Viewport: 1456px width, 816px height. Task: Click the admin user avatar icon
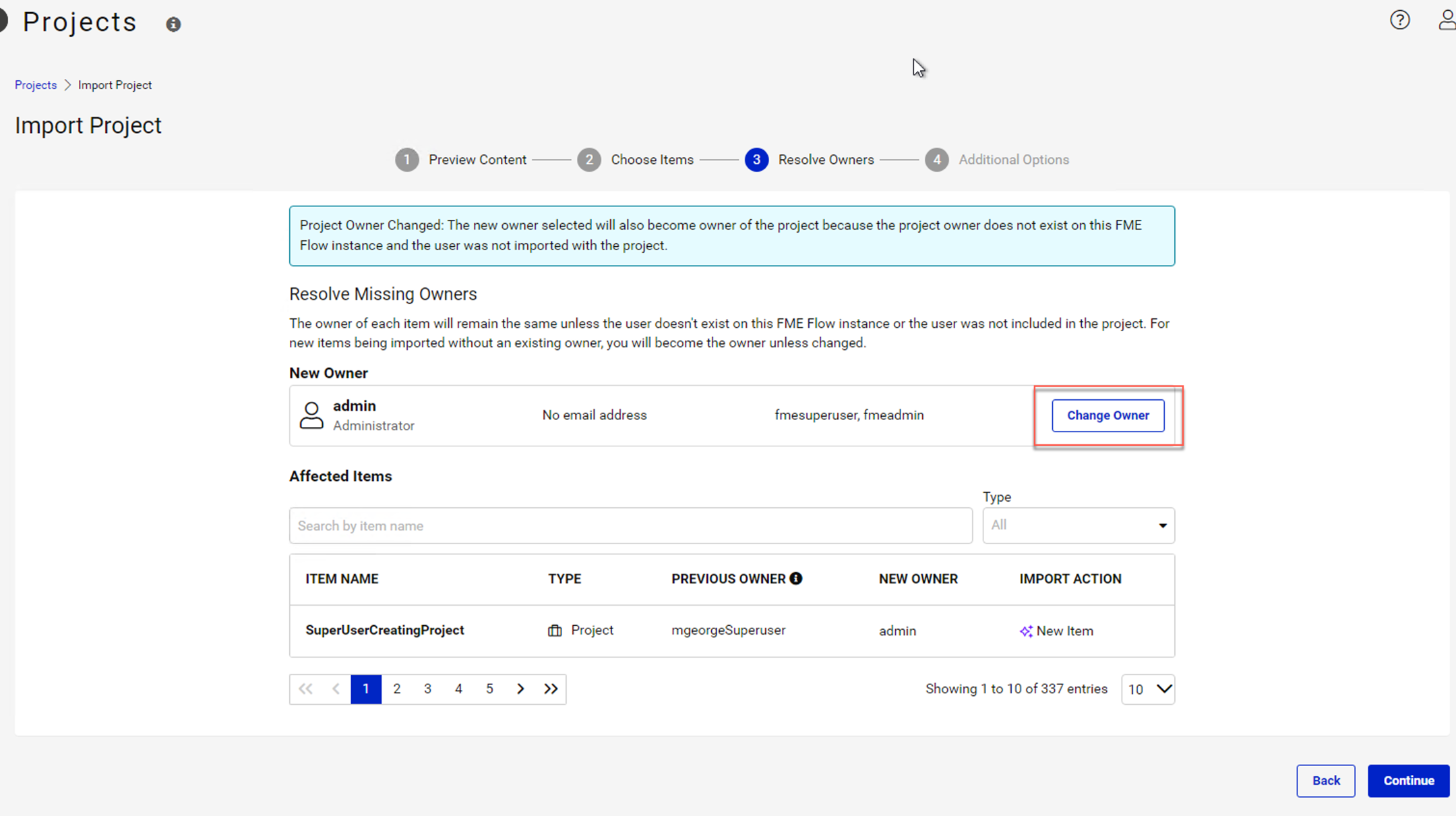(x=311, y=415)
